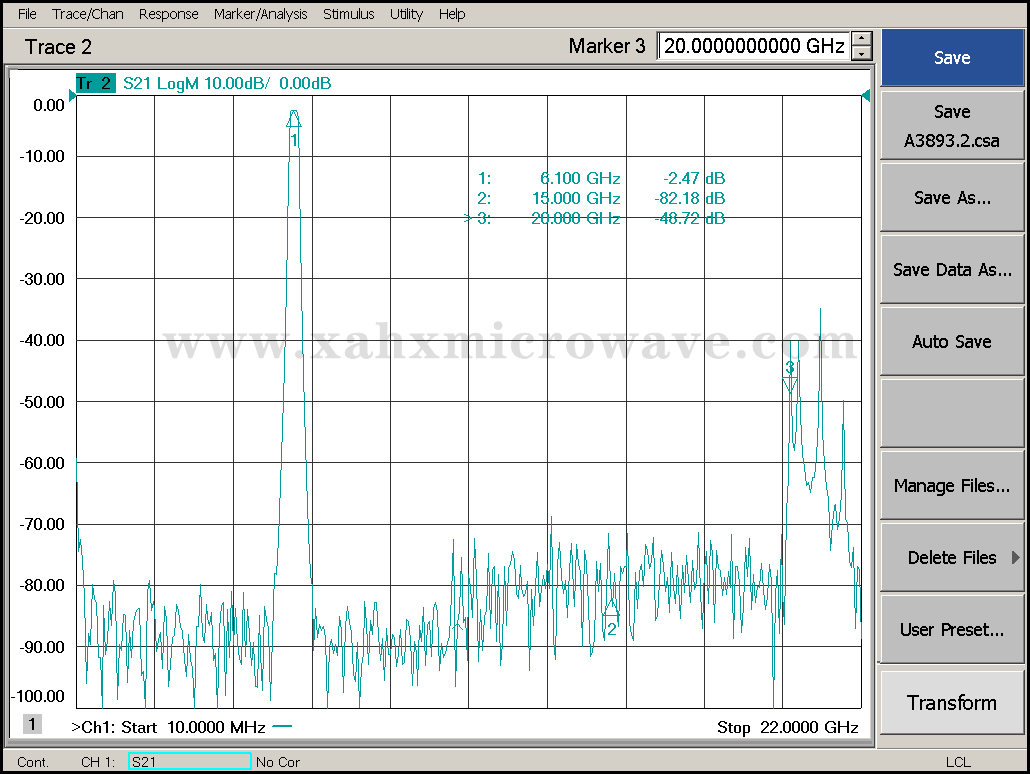Select marker 1 triangle at trace peak

pos(293,119)
